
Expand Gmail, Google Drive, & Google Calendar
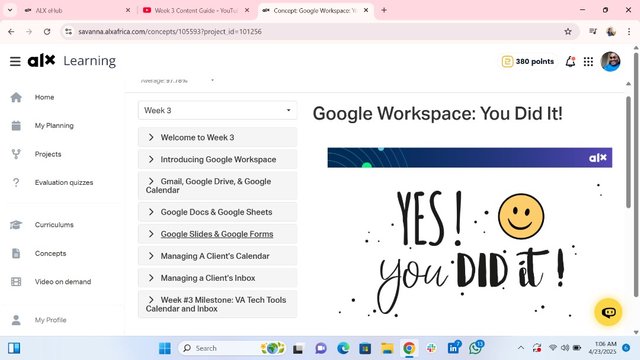click(218, 186)
